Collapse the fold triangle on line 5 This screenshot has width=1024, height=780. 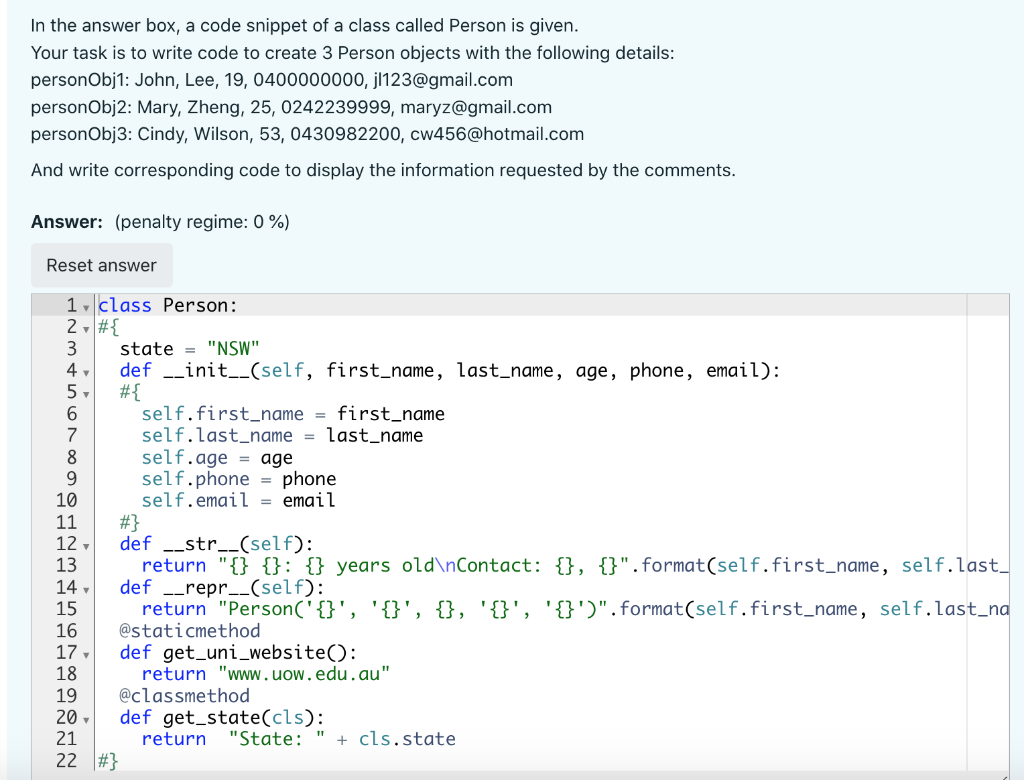tap(84, 391)
